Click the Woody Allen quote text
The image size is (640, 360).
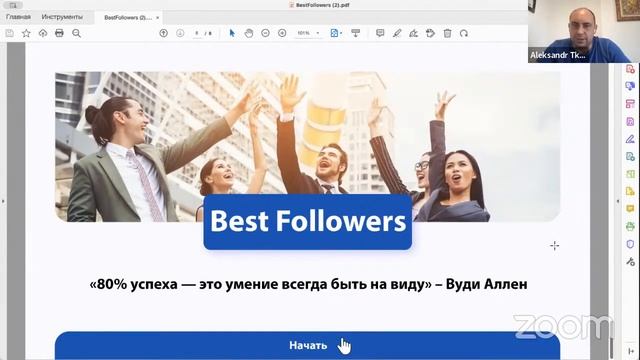(308, 284)
